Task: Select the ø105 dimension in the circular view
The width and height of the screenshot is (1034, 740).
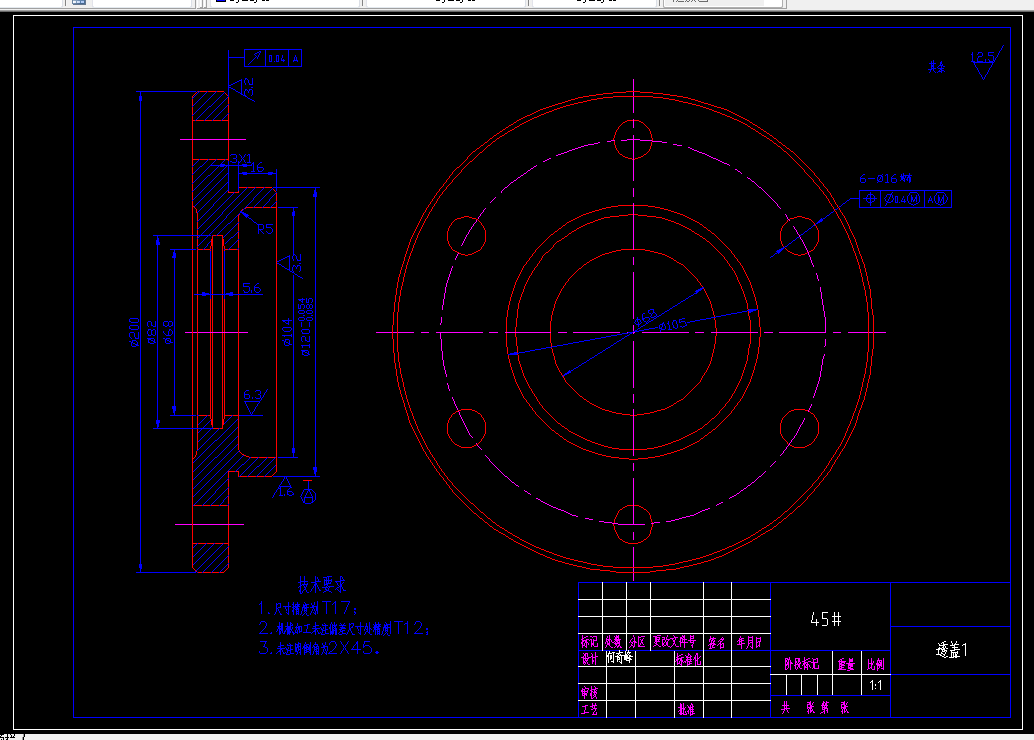Action: (673, 324)
